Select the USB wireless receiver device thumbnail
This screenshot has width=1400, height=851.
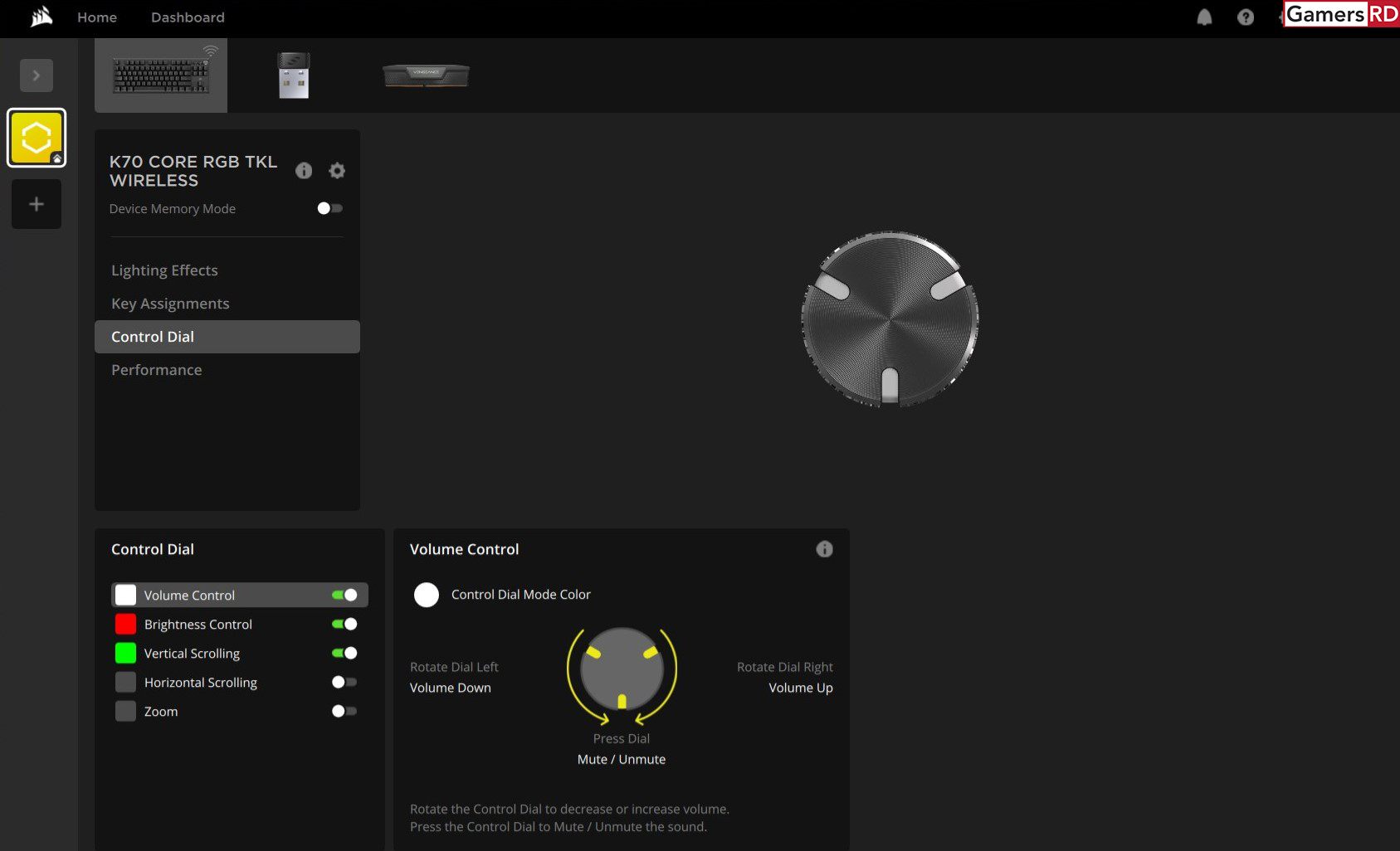[294, 75]
